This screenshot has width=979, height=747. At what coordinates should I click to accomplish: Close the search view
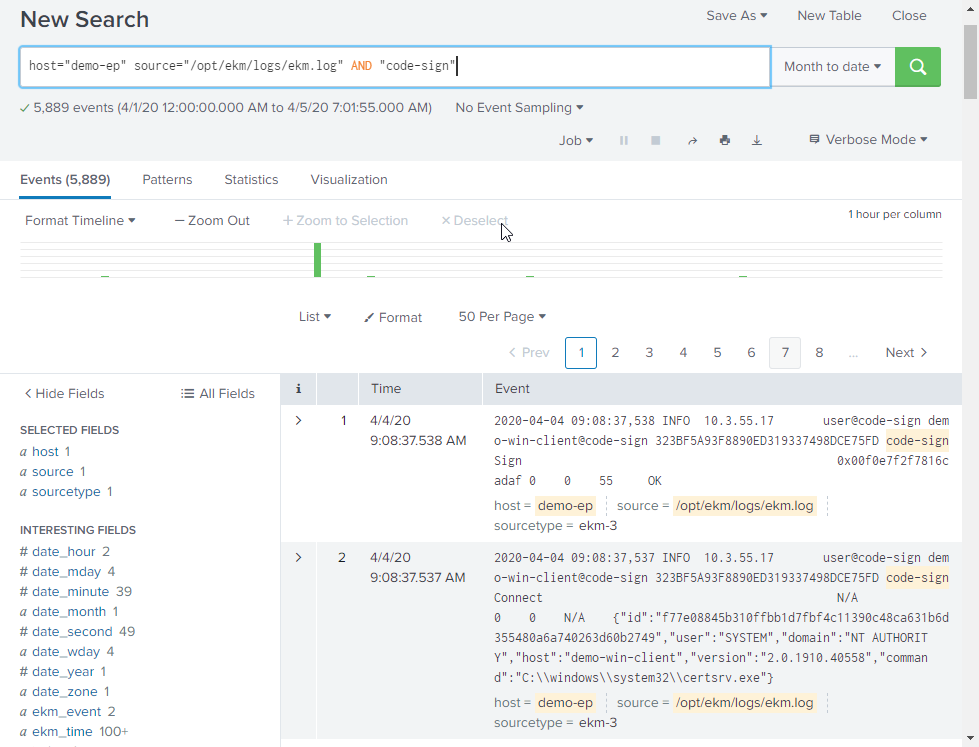pyautogui.click(x=908, y=16)
